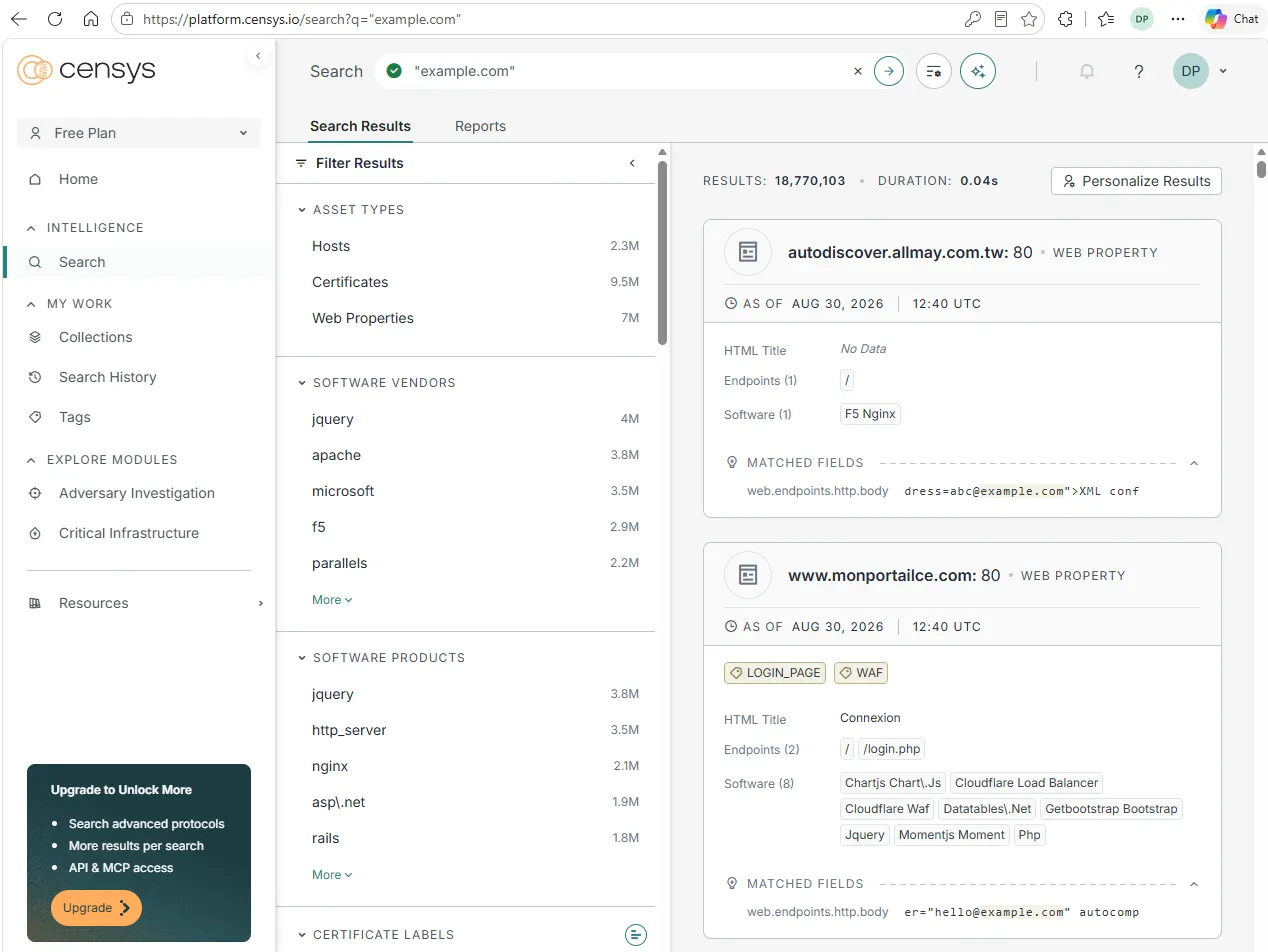The width and height of the screenshot is (1268, 952).
Task: Open the browser more options ellipsis
Action: pos(1179,19)
